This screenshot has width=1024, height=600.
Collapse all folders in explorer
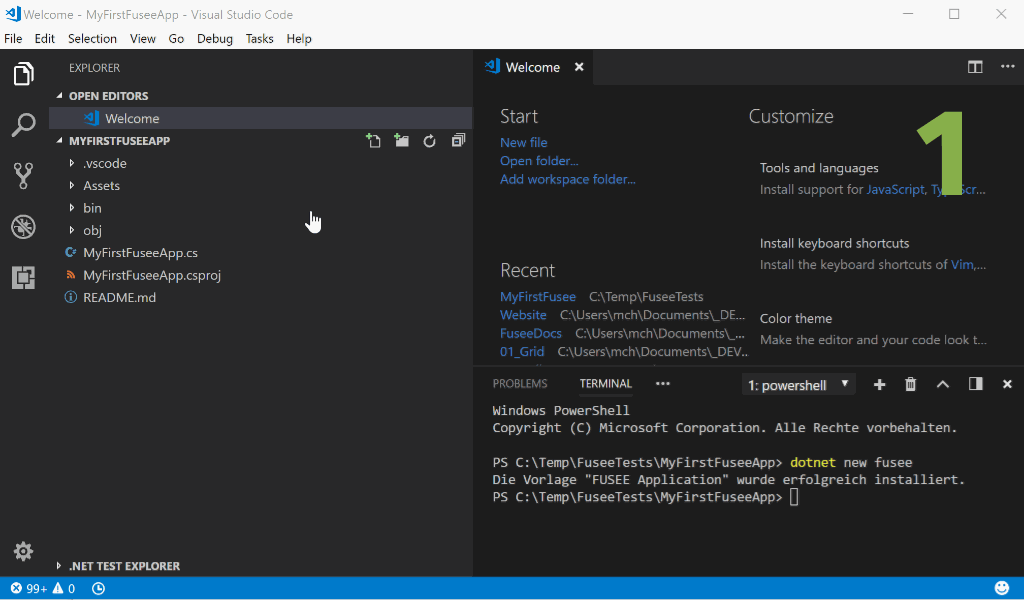tap(458, 140)
